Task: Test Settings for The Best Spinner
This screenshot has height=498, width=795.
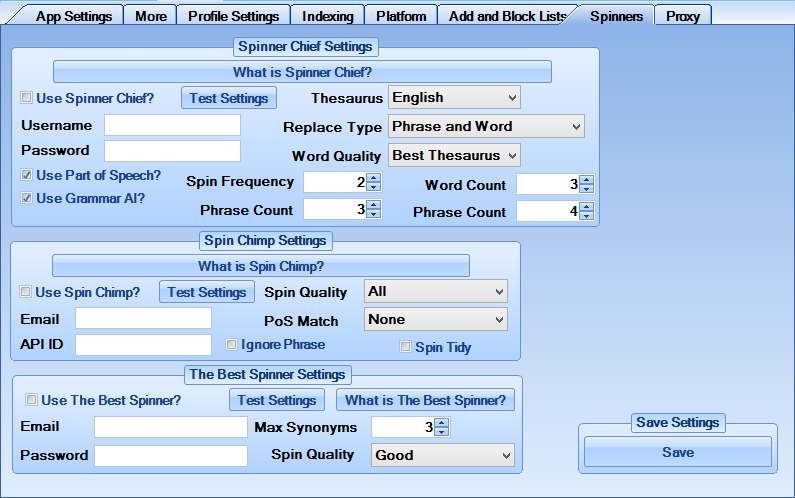Action: 277,400
